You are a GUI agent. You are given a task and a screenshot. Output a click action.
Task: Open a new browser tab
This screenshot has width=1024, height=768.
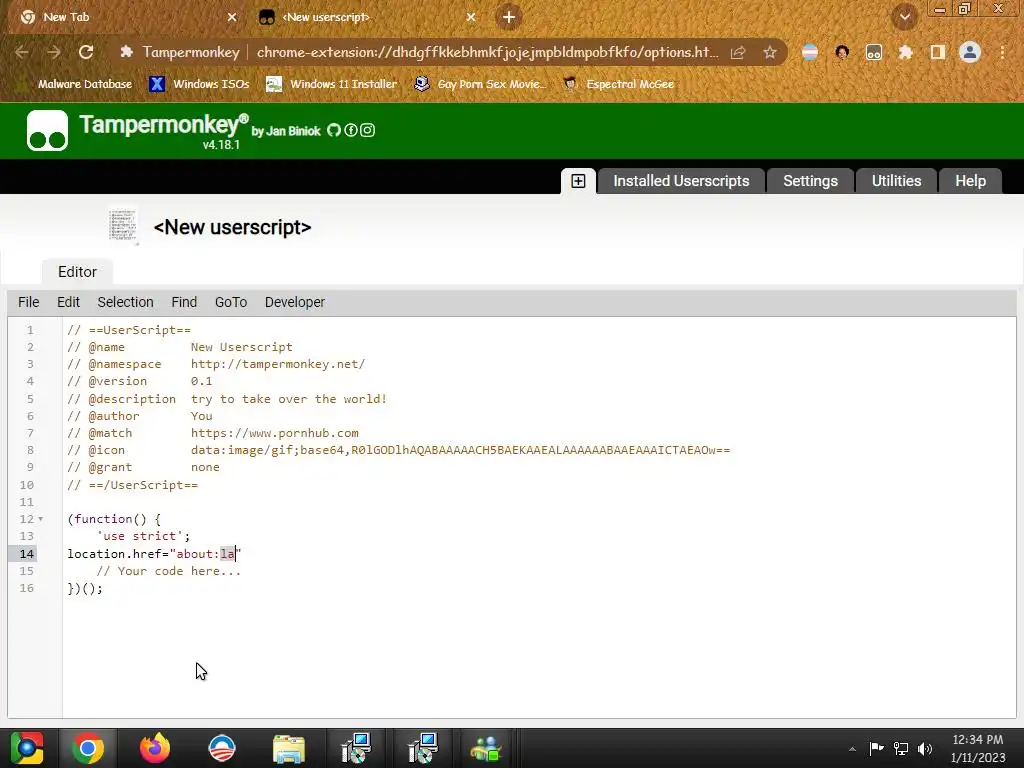coord(509,17)
